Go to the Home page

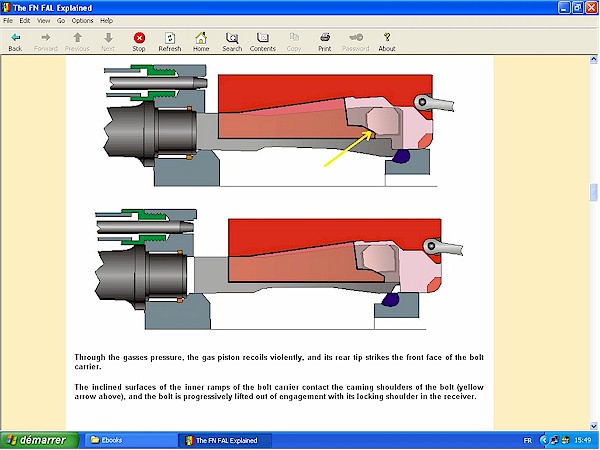coord(201,41)
